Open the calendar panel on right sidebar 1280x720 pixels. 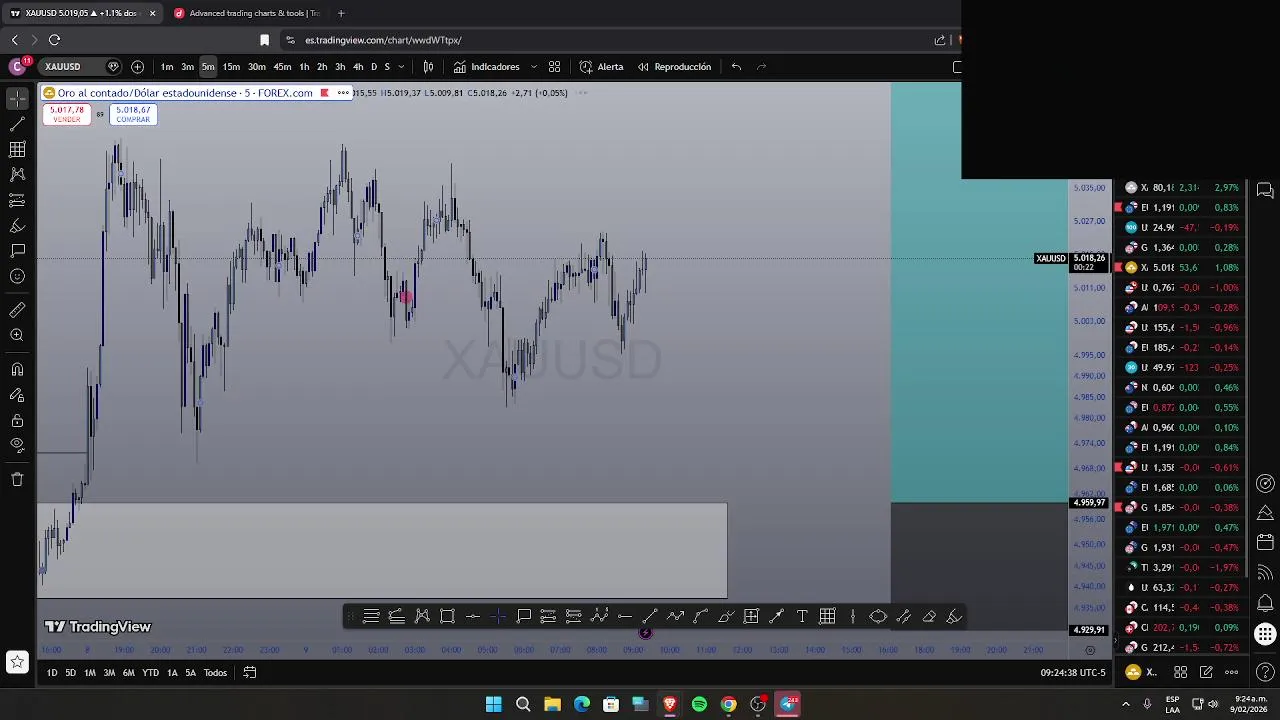[x=1265, y=542]
